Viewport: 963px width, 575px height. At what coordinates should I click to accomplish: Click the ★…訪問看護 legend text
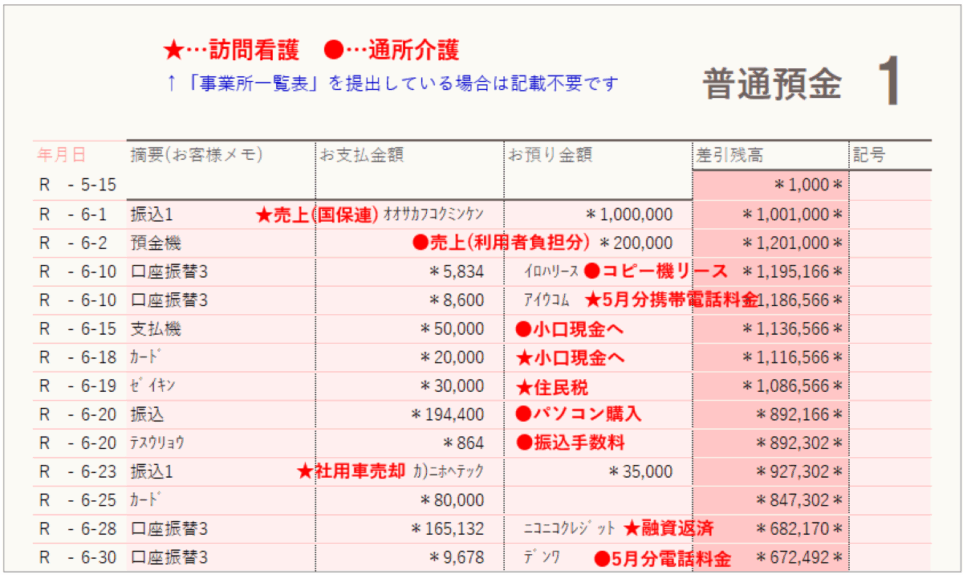pyautogui.click(x=232, y=50)
